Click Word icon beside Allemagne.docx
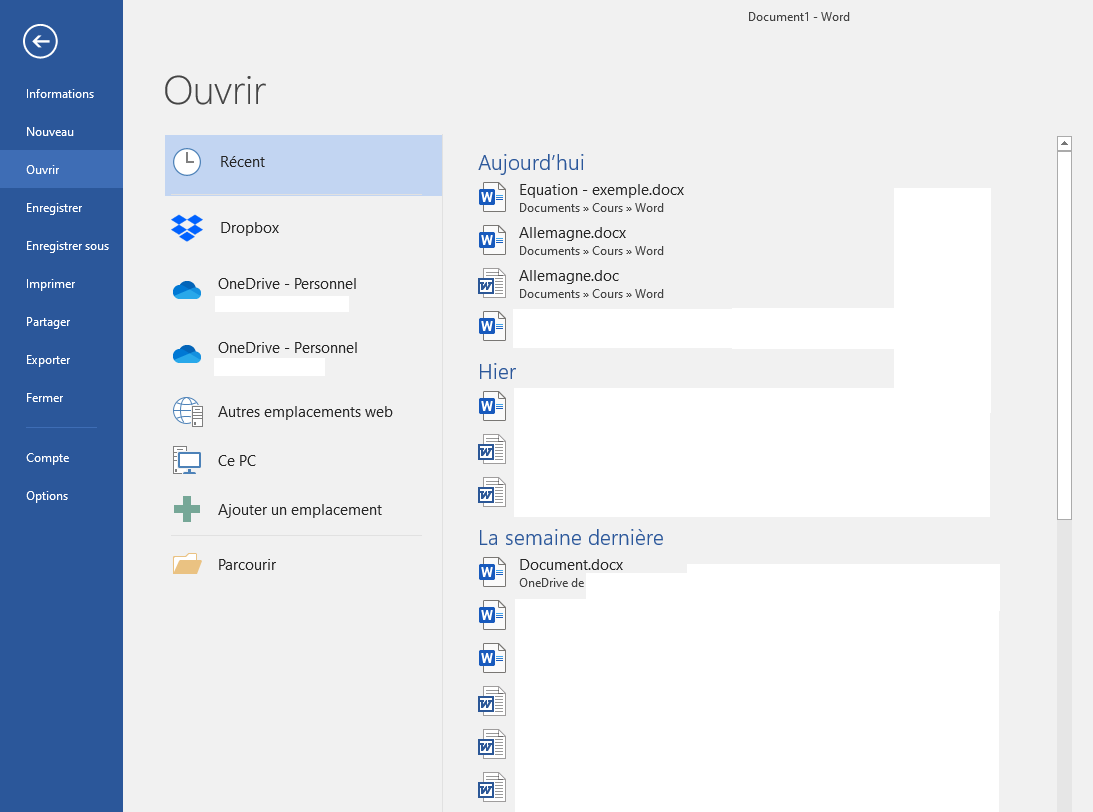 492,240
